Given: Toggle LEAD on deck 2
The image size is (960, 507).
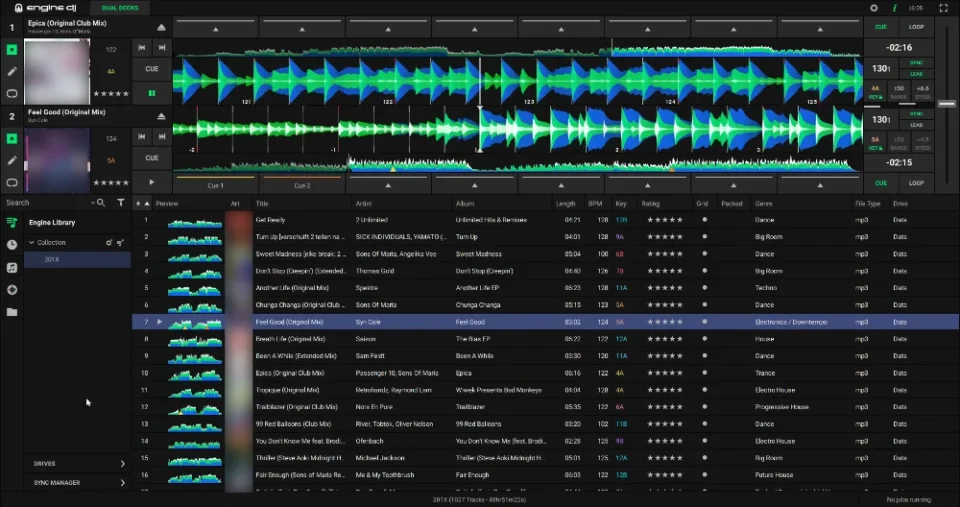Looking at the screenshot, I should click(917, 126).
